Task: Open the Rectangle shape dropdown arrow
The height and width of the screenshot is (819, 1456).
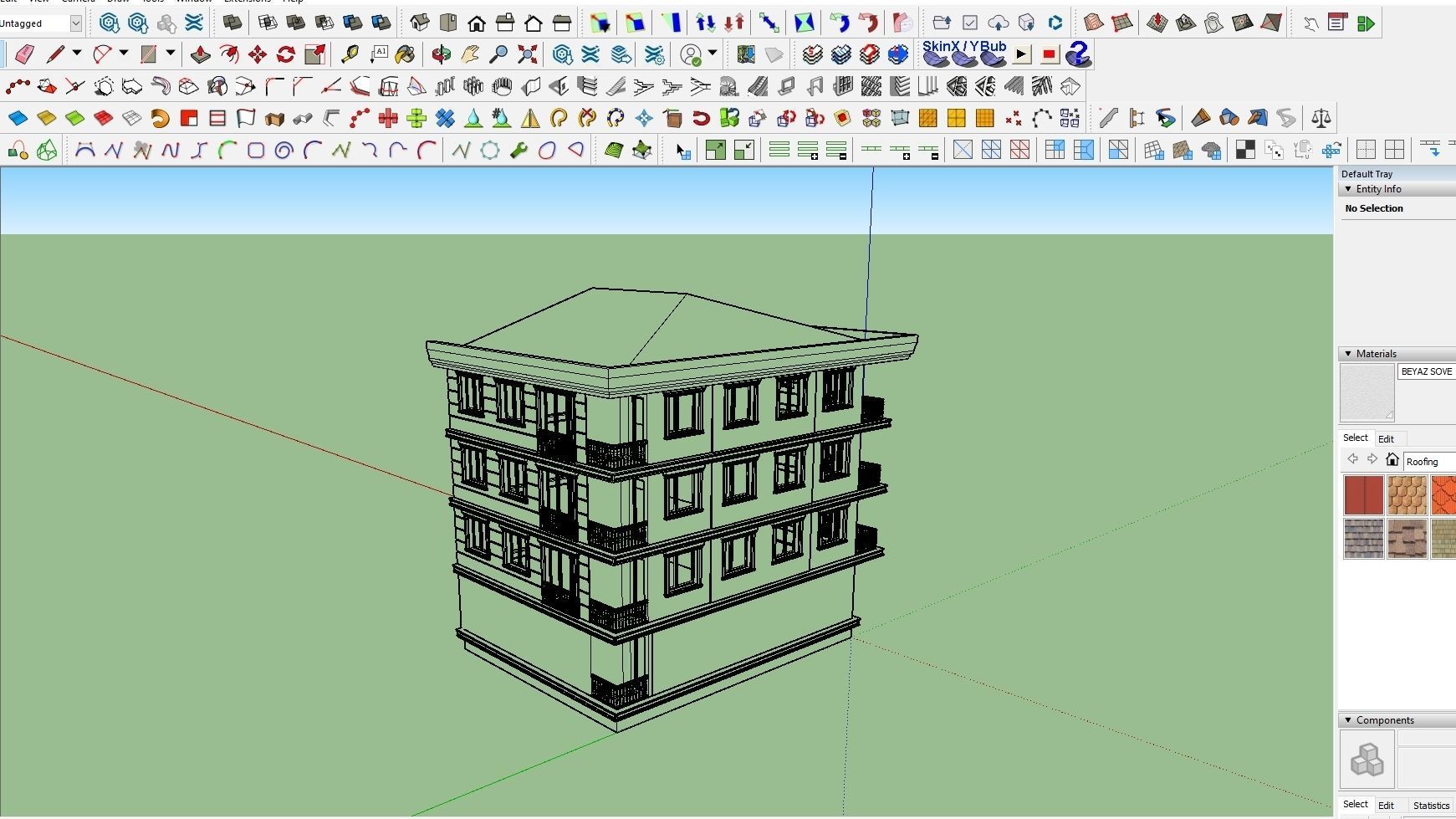Action: (171, 54)
